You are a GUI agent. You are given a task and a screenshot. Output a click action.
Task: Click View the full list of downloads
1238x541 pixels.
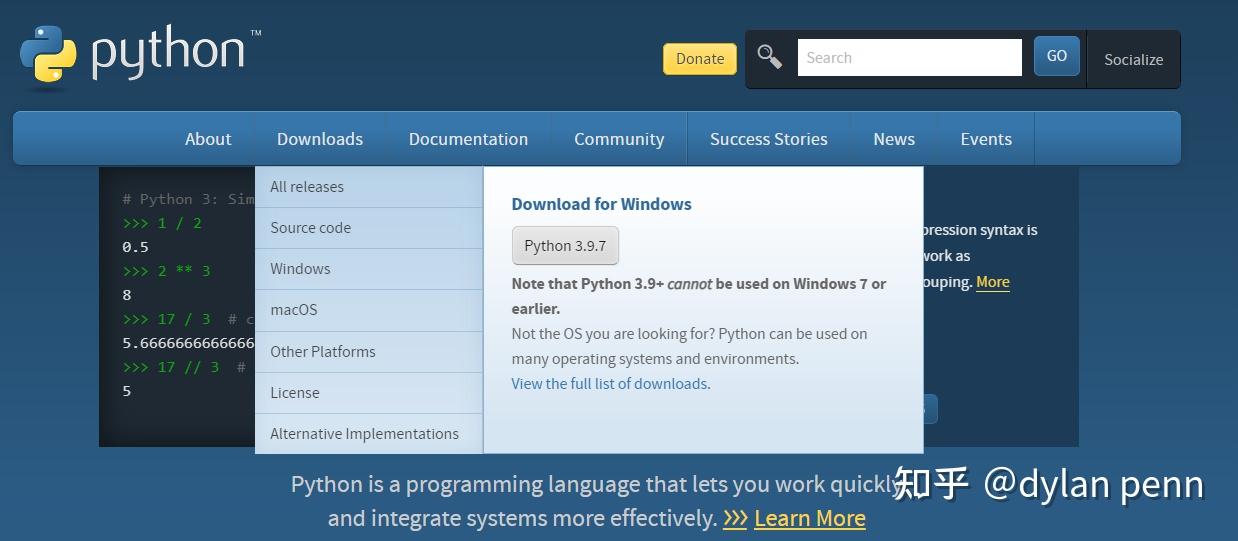[x=611, y=384]
